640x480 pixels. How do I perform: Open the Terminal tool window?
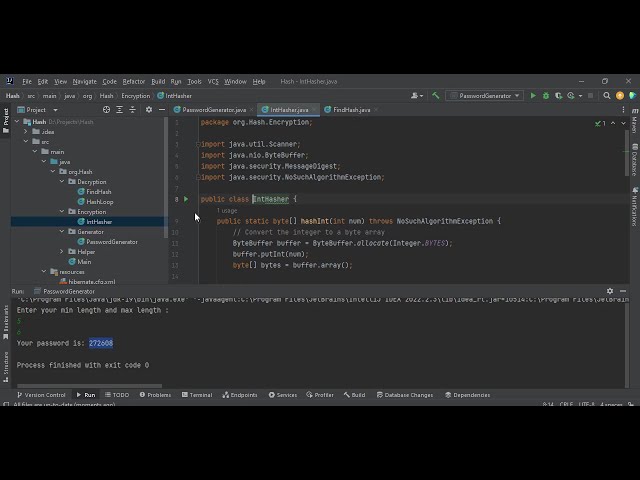point(197,395)
